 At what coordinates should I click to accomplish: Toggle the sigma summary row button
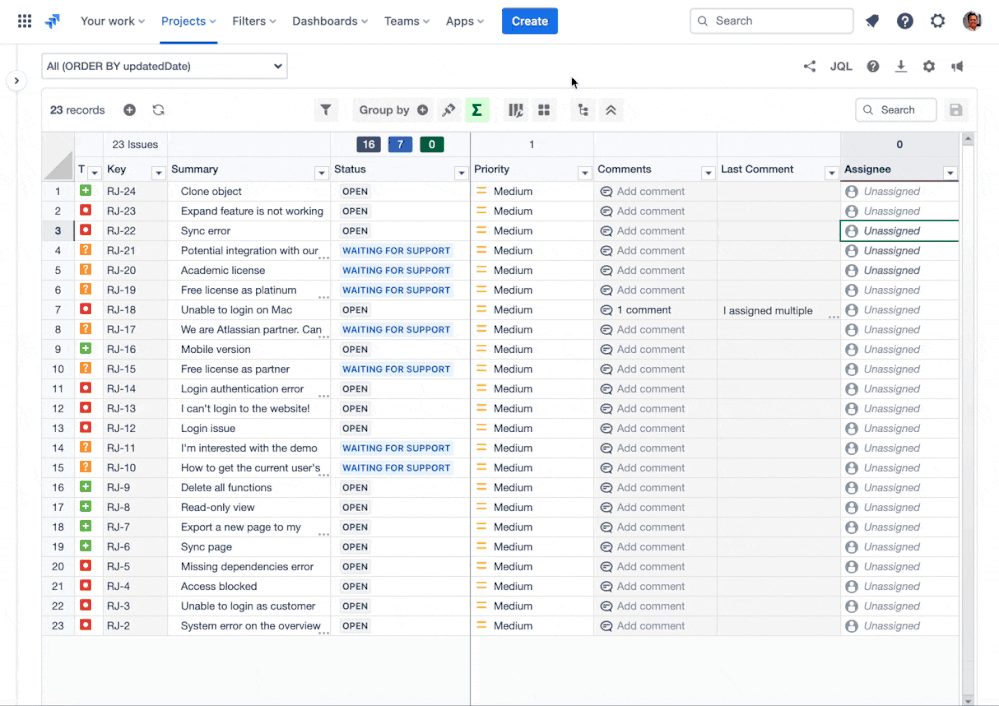(477, 110)
